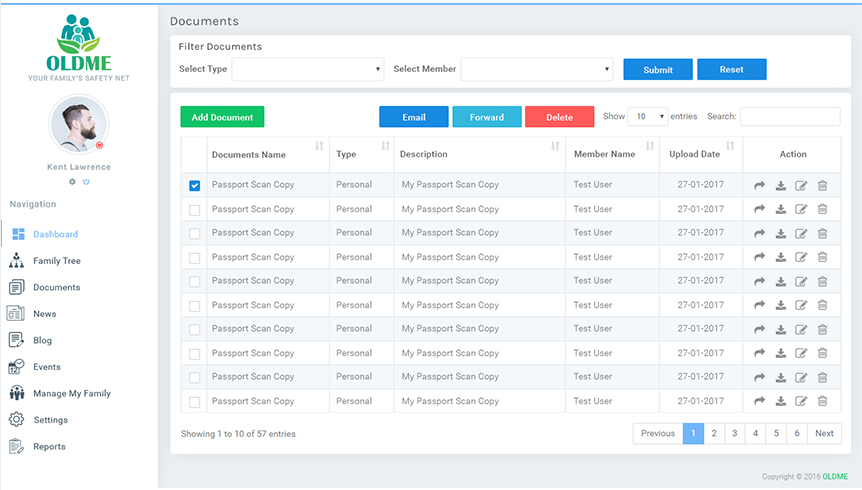862x490 pixels.
Task: Sort by Member Name column arrows
Action: click(650, 146)
